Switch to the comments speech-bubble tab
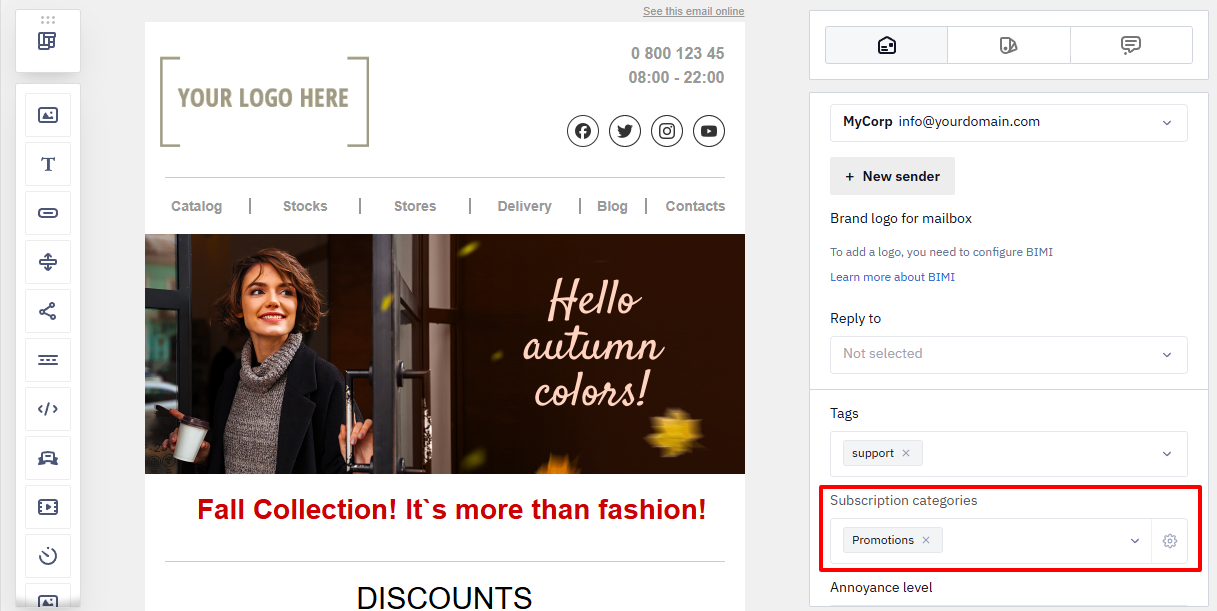The height and width of the screenshot is (611, 1217). (1131, 45)
